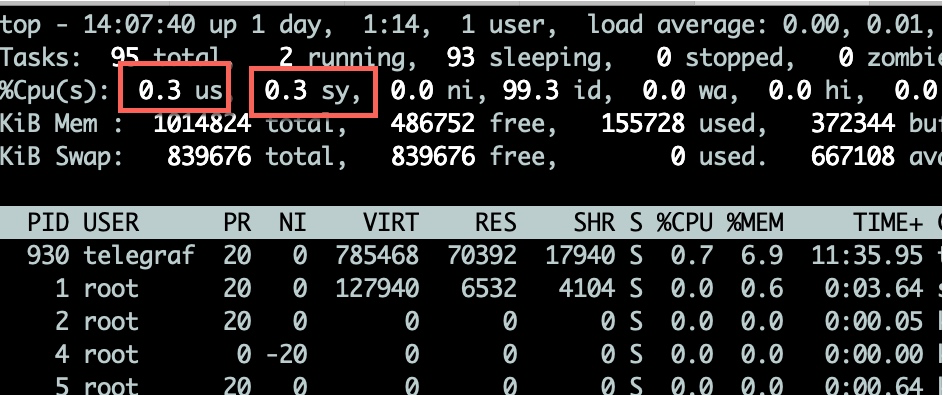Click the RES column header

coord(495,222)
